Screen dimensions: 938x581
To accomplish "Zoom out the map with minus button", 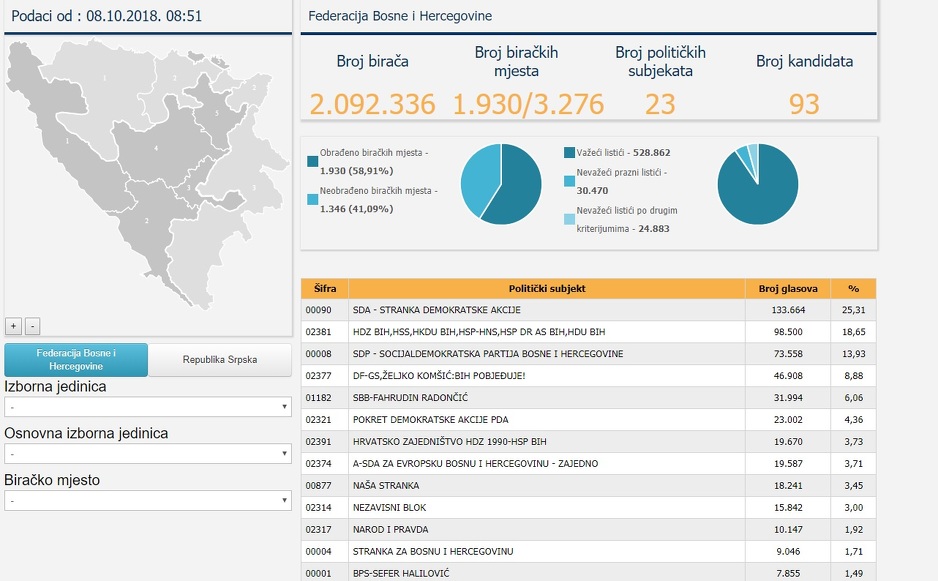I will coord(32,326).
